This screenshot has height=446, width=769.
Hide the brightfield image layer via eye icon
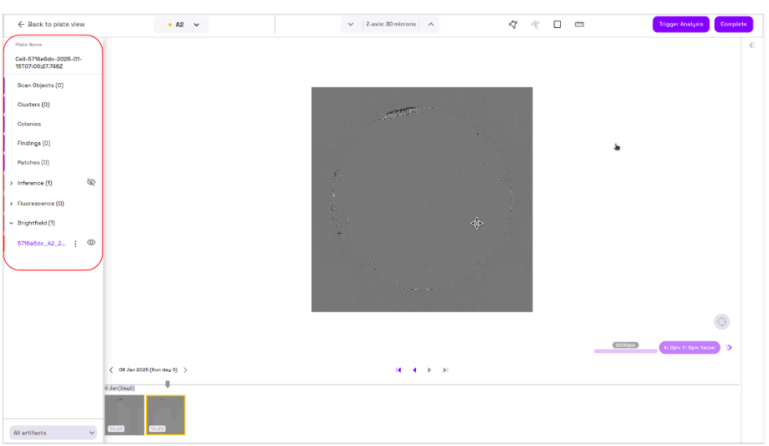point(91,243)
